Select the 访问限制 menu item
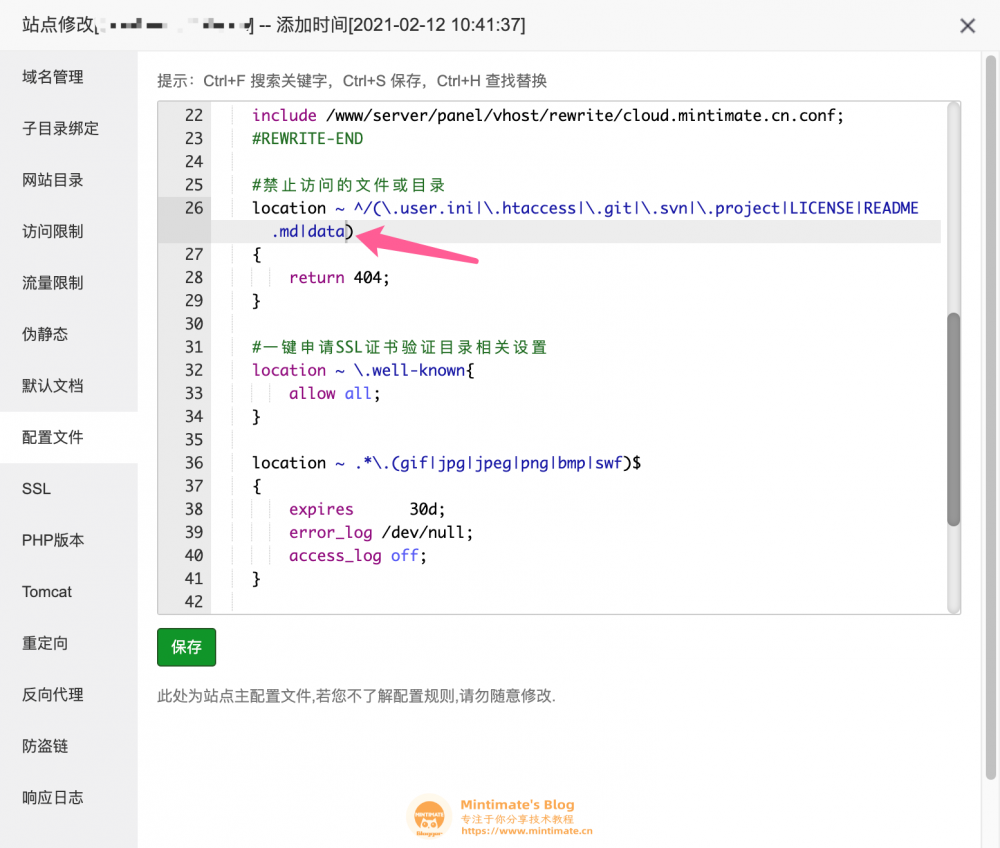This screenshot has width=1000, height=848. pyautogui.click(x=53, y=232)
